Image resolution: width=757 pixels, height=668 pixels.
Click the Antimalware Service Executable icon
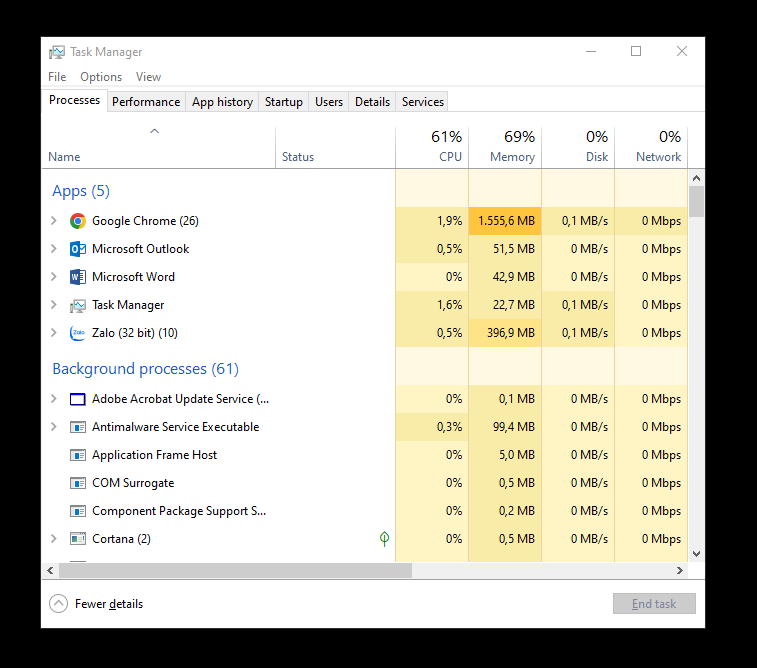78,427
